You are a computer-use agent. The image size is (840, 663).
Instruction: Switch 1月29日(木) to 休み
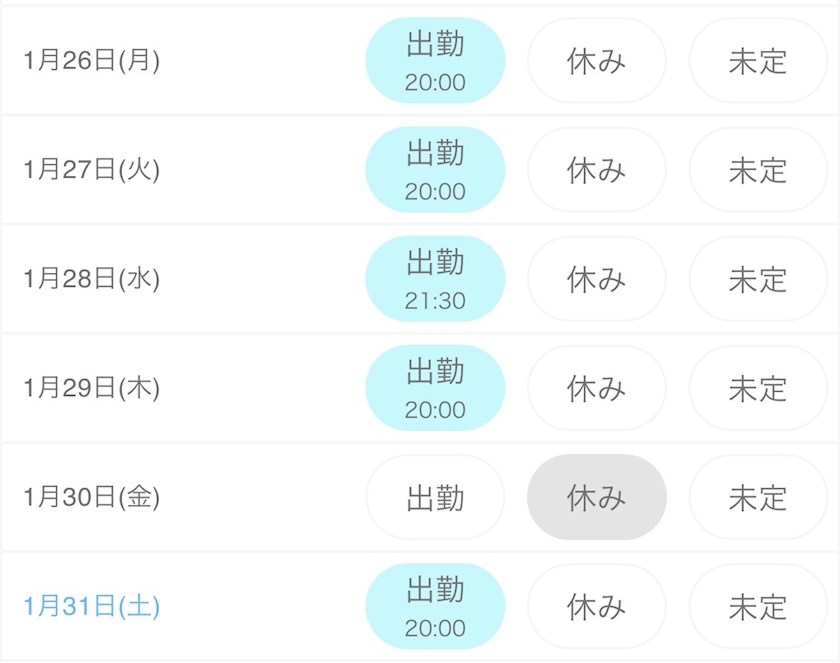596,387
